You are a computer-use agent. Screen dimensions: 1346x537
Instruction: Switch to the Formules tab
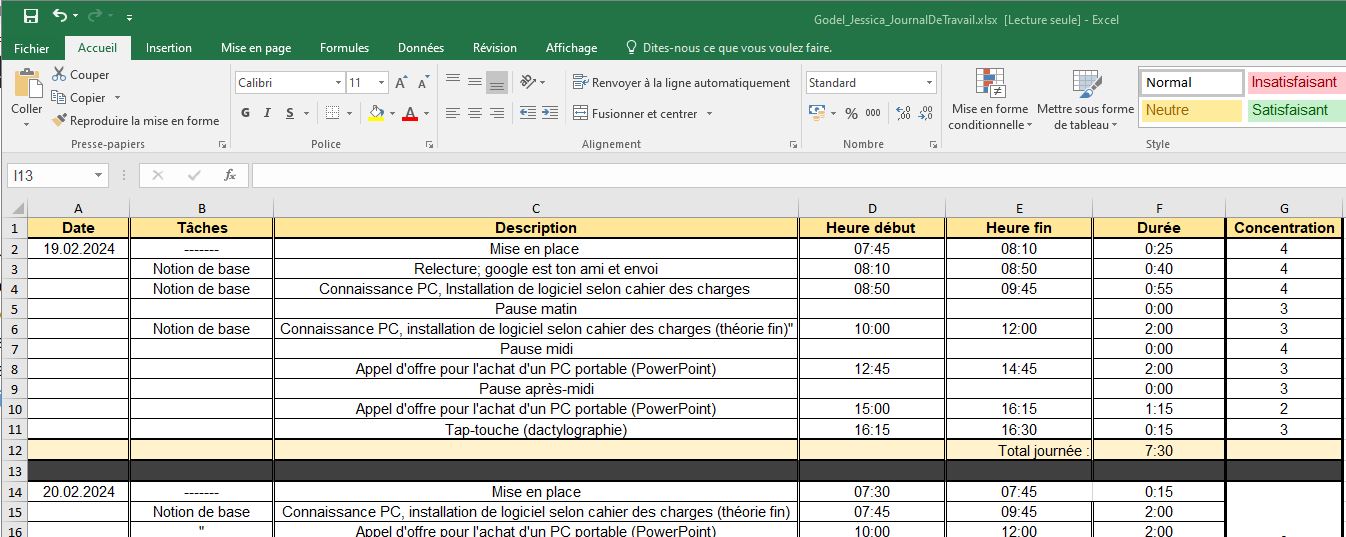pos(345,48)
